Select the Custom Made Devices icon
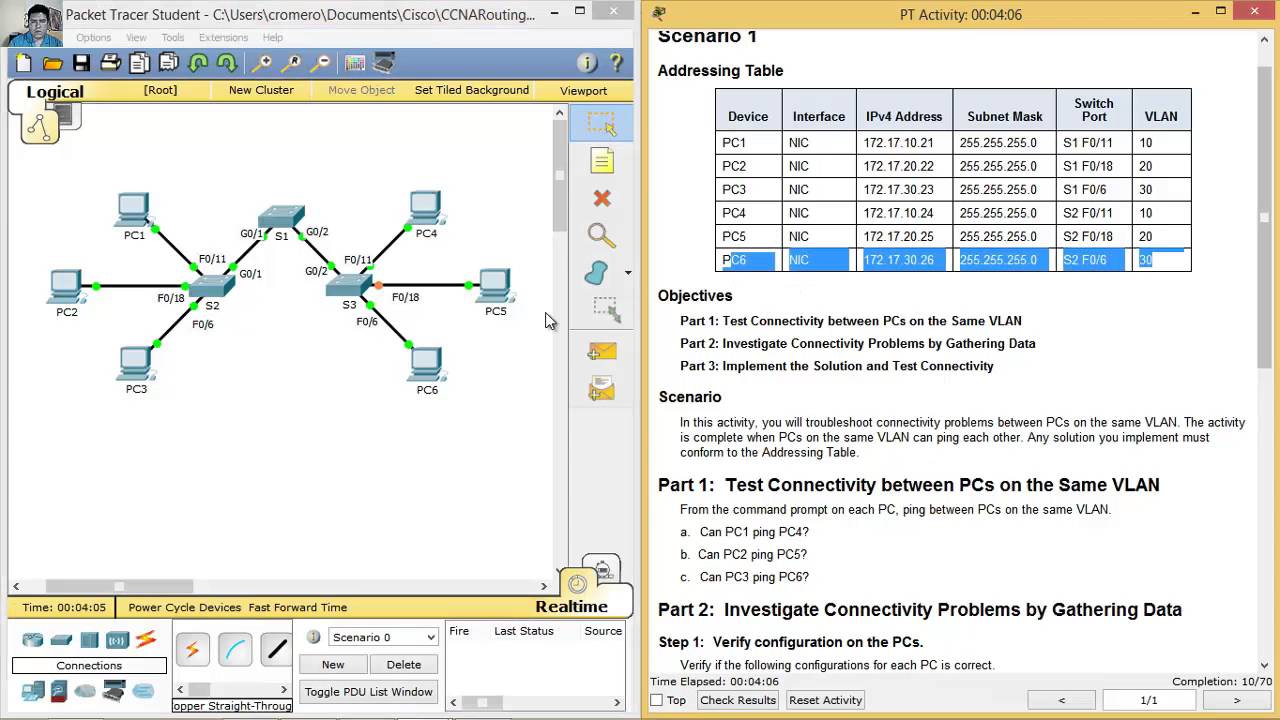This screenshot has width=1280, height=720. [x=114, y=690]
